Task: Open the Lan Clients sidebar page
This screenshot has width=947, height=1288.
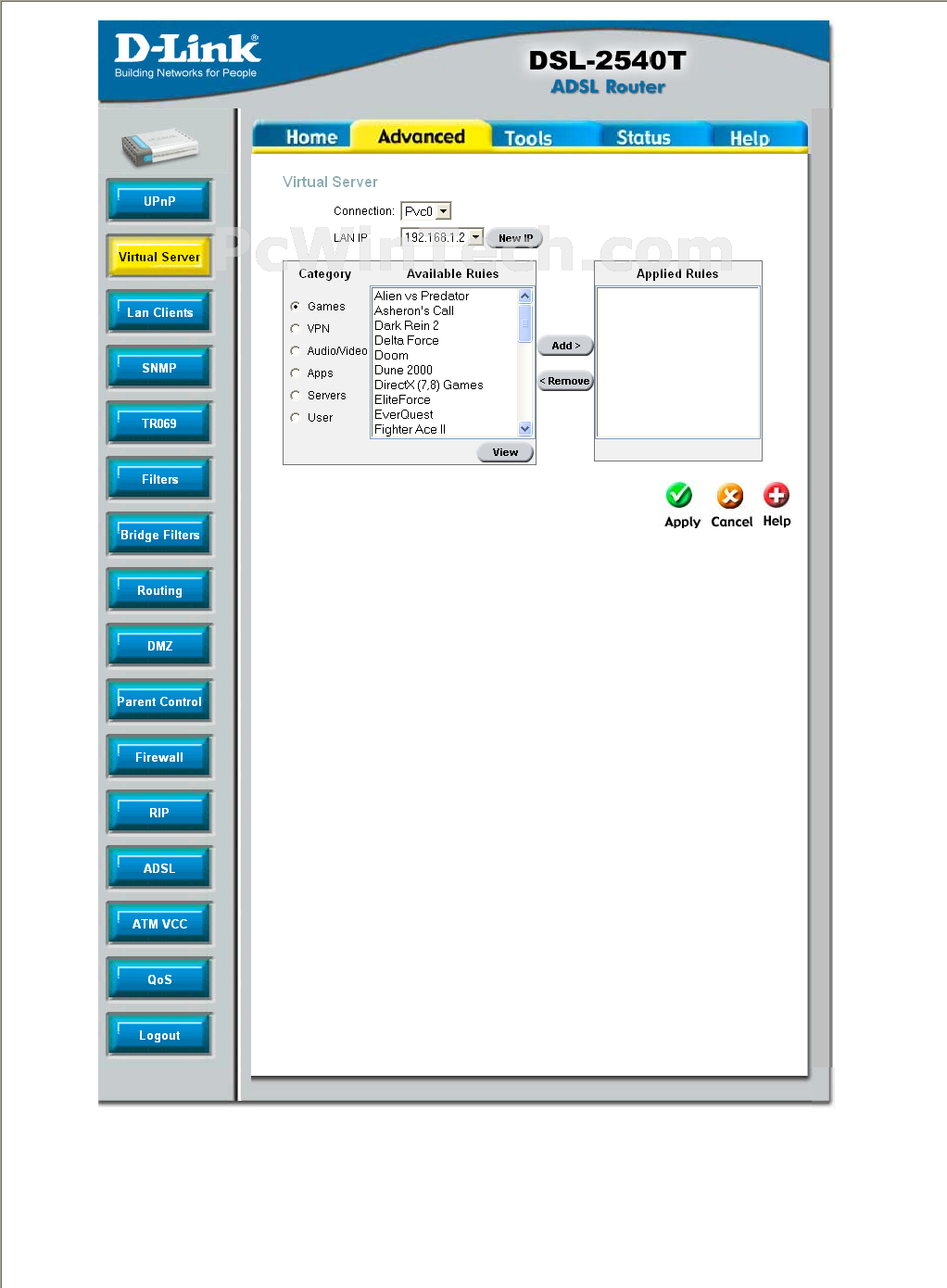Action: [159, 312]
